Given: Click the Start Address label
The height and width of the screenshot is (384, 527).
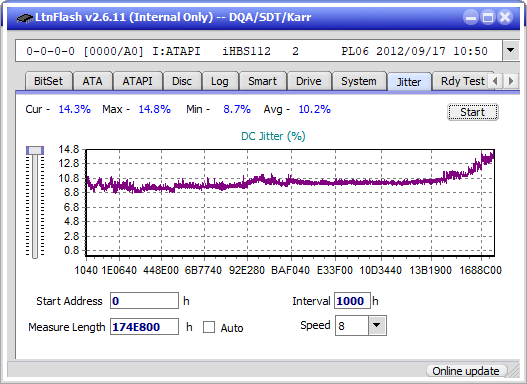Looking at the screenshot, I should click(69, 301).
